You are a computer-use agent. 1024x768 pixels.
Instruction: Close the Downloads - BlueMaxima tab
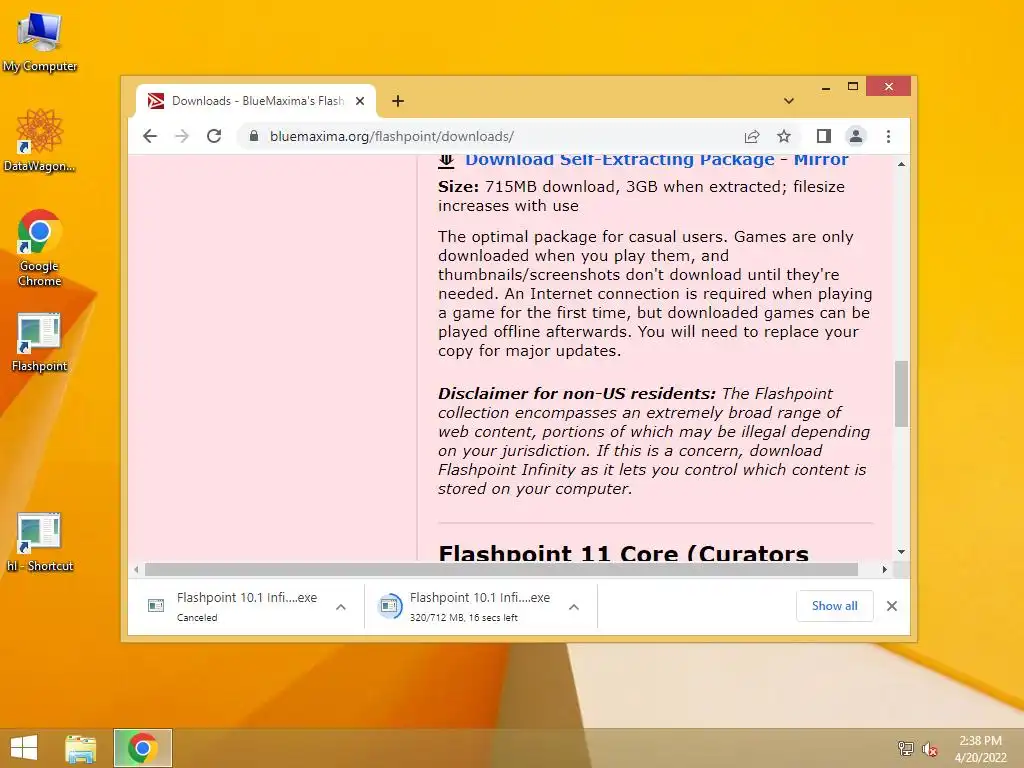(360, 101)
